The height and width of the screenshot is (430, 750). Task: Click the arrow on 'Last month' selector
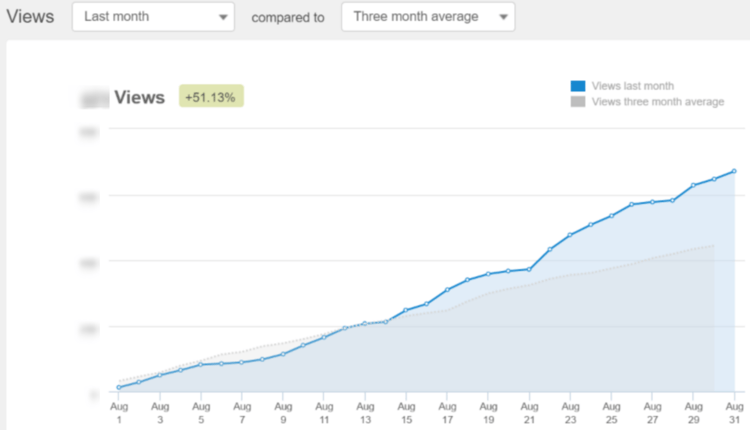click(221, 17)
